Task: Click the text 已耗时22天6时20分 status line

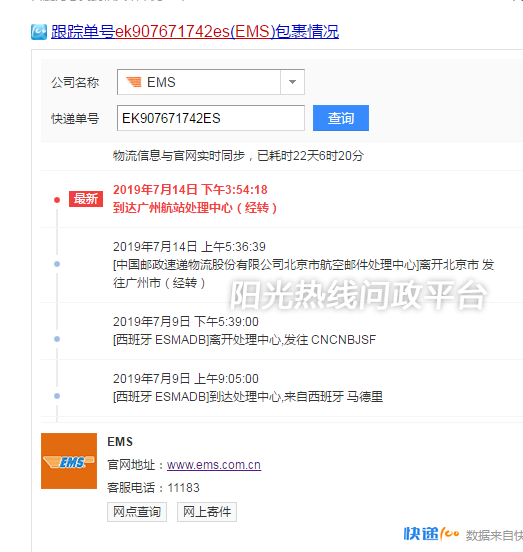Action: click(x=310, y=156)
